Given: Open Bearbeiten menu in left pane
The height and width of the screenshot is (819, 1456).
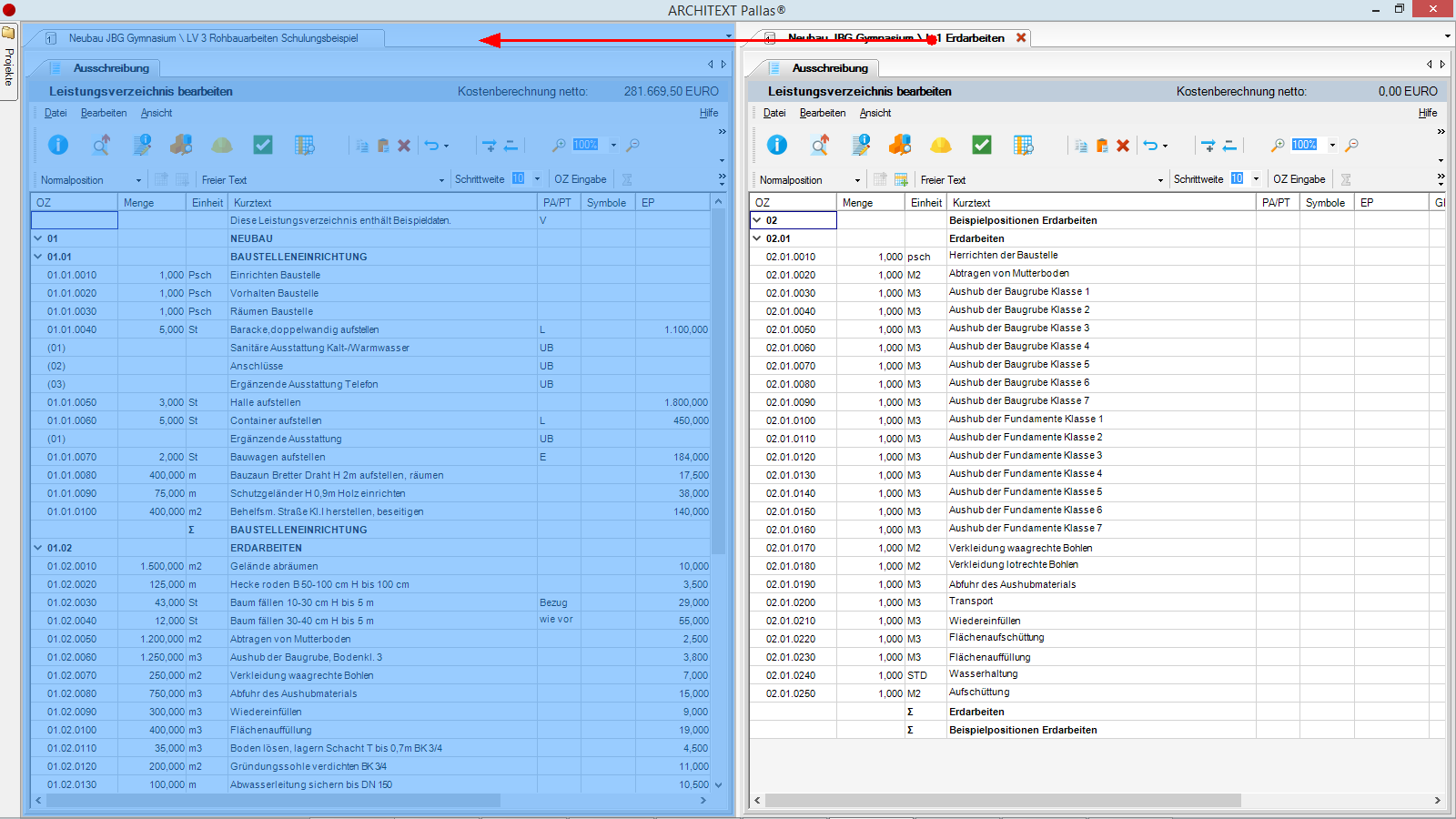Looking at the screenshot, I should tap(104, 113).
